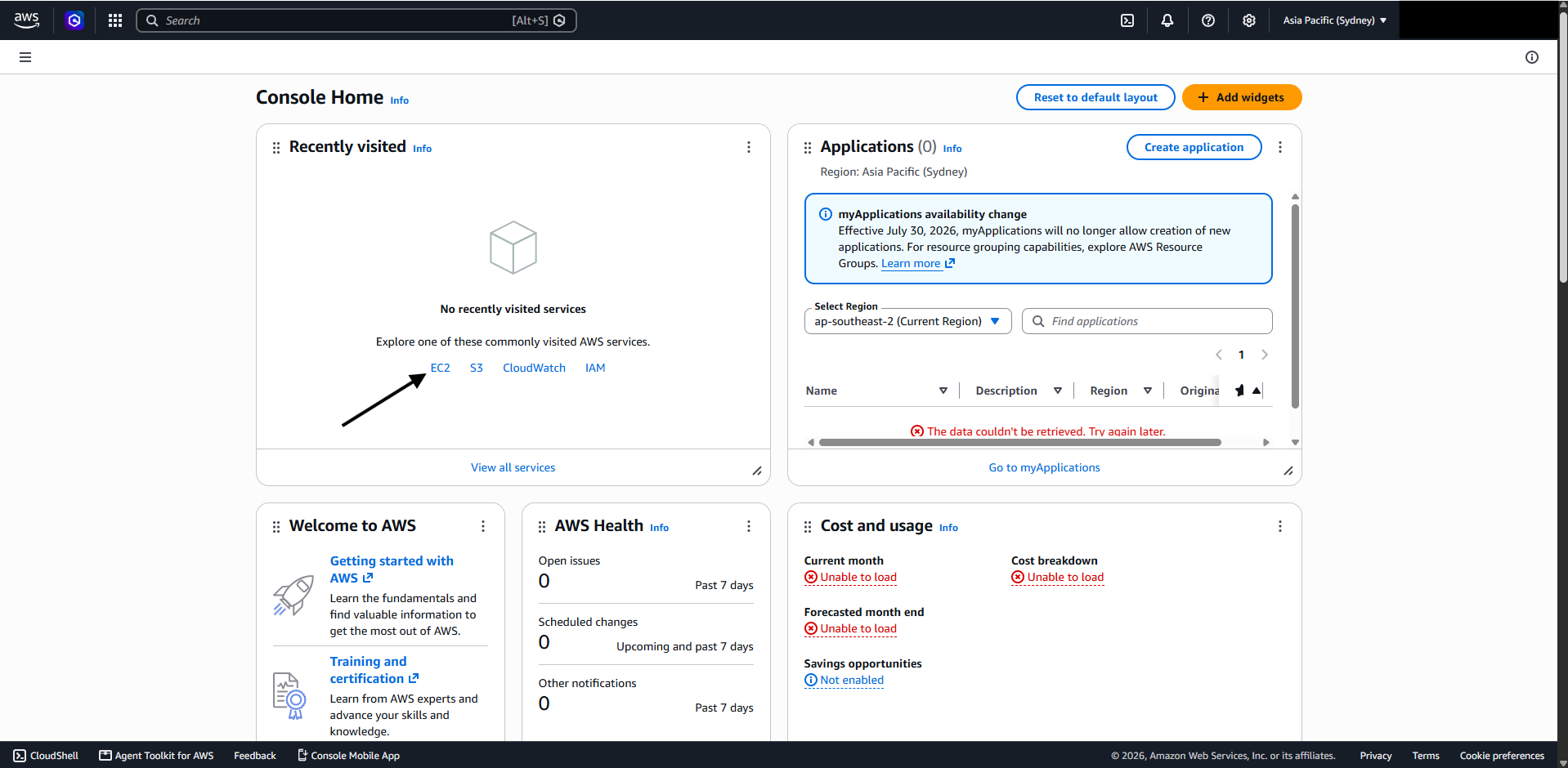Image resolution: width=1568 pixels, height=768 pixels.
Task: Click the favorite pin column icon
Action: 1239,391
